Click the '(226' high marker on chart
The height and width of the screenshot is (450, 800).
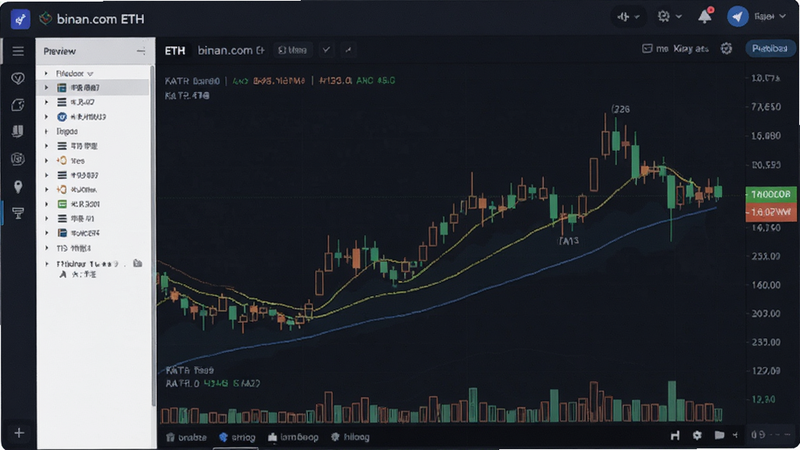click(620, 109)
